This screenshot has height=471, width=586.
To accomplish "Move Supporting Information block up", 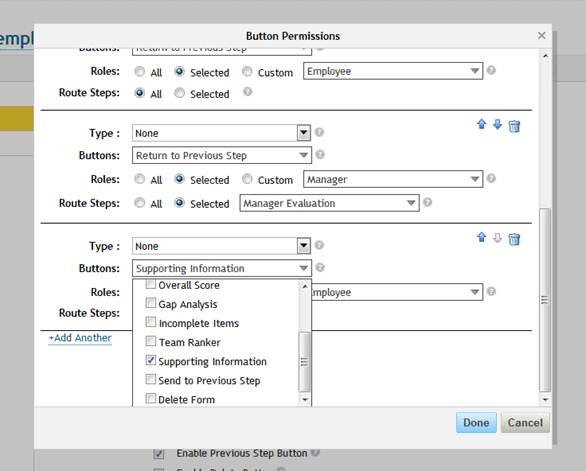I will 482,237.
